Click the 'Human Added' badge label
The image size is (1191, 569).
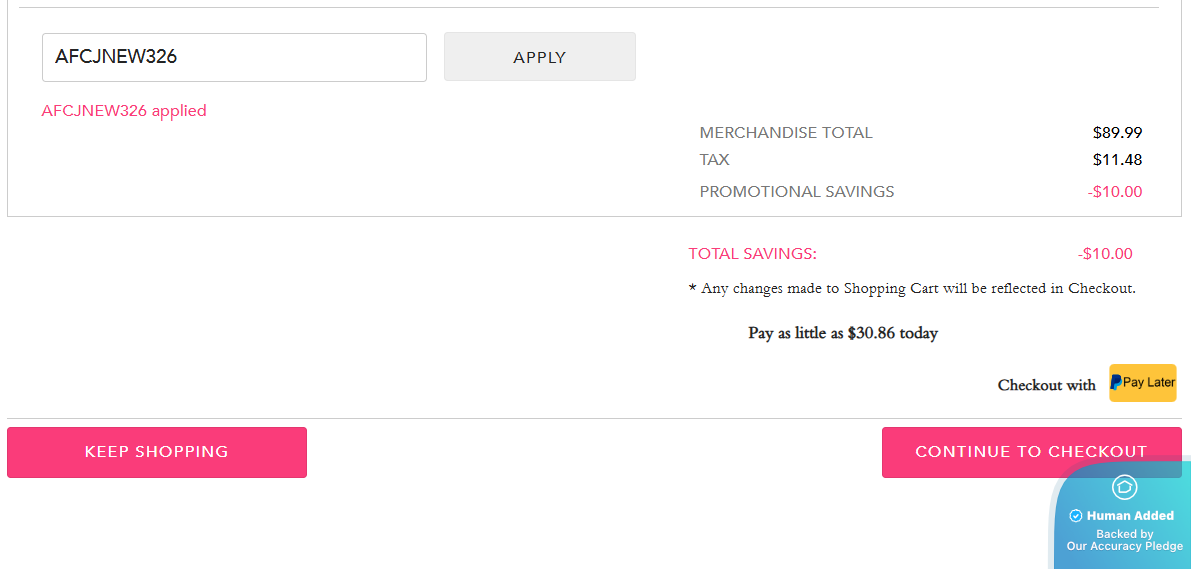tap(1130, 516)
